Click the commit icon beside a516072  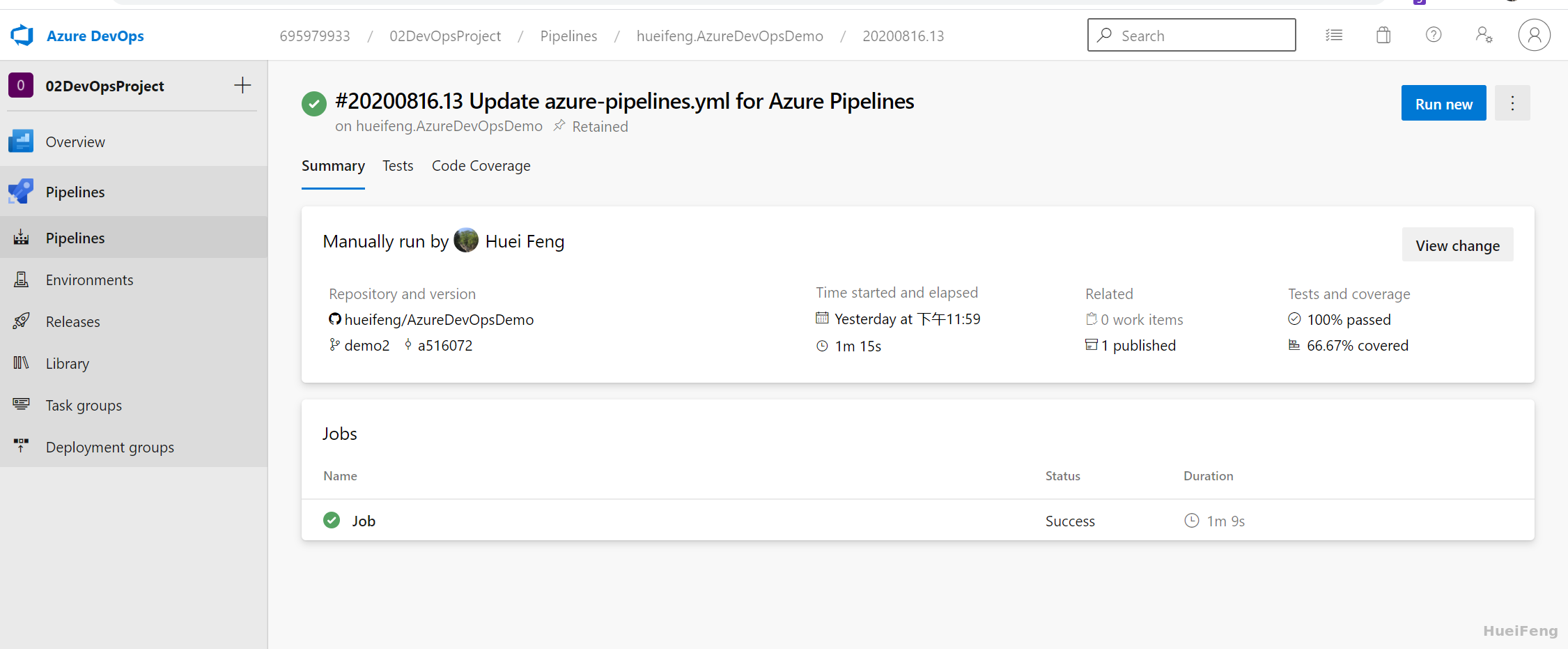[x=408, y=345]
